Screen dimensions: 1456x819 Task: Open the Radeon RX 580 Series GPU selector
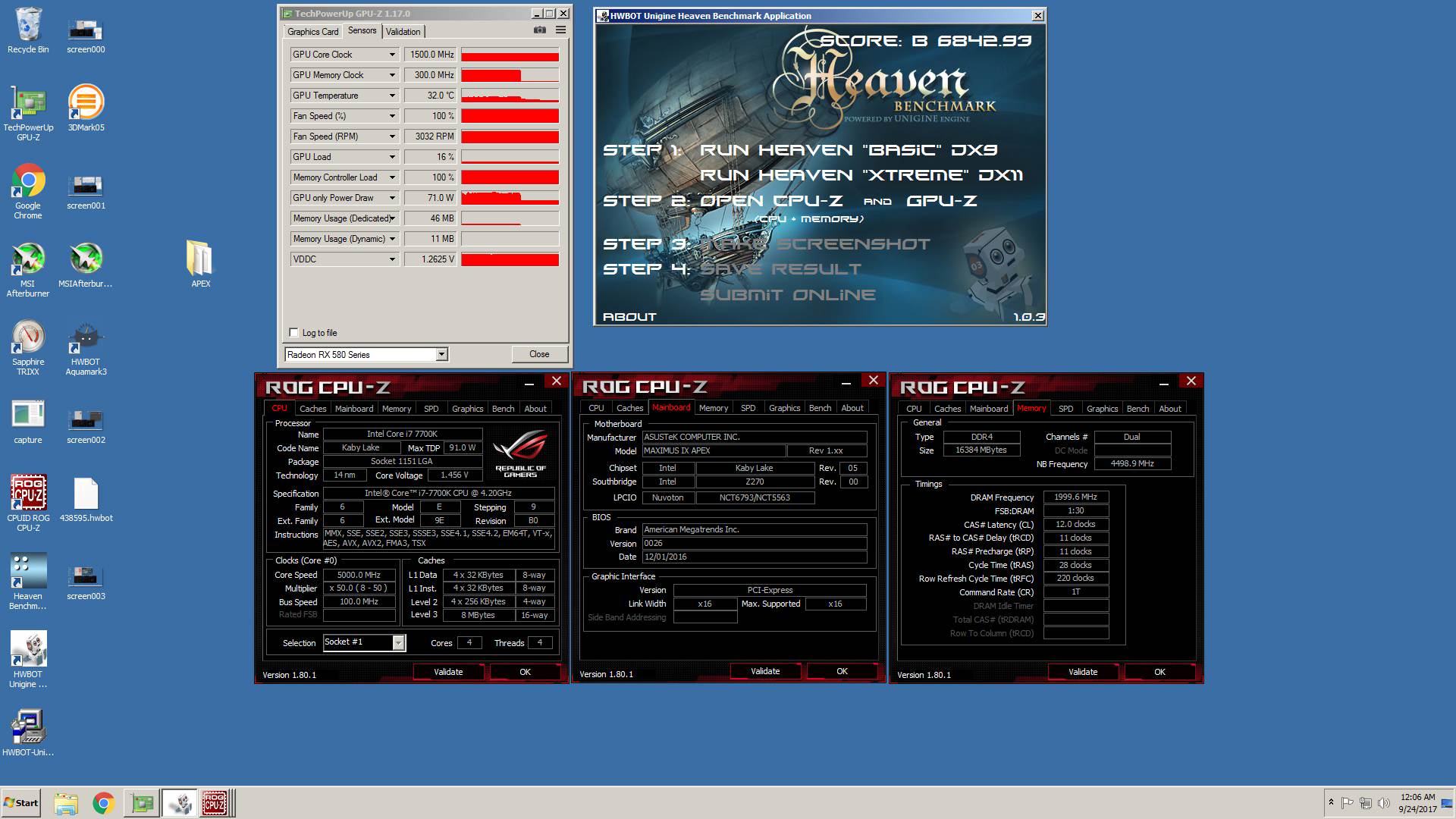(366, 354)
